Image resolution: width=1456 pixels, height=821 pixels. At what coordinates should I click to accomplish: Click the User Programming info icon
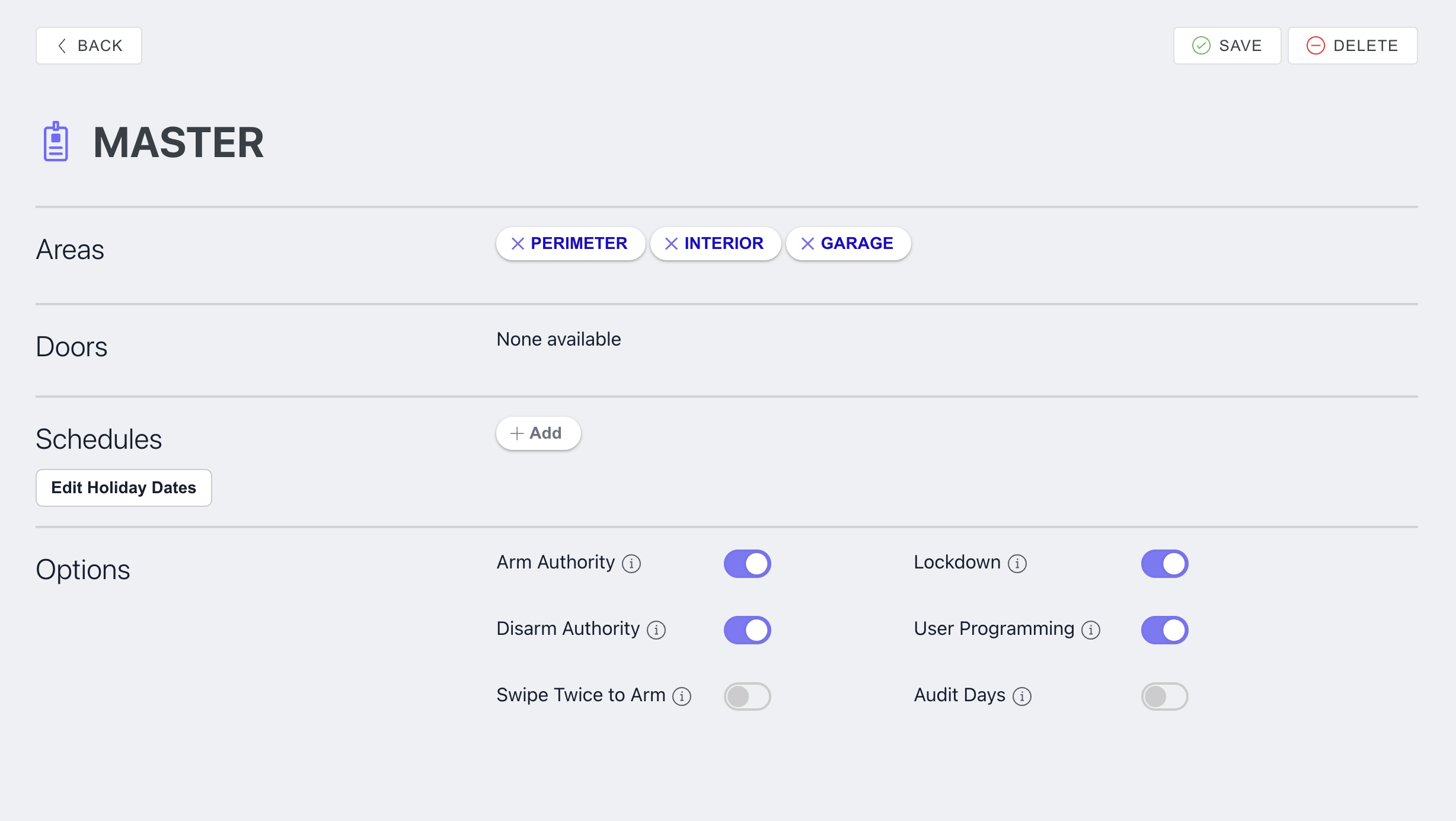pyautogui.click(x=1091, y=630)
